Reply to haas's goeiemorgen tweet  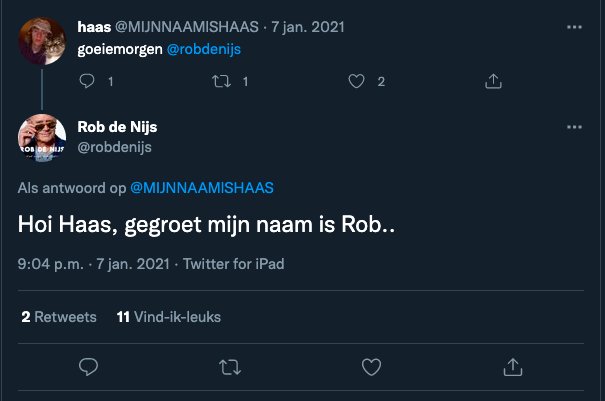point(87,82)
